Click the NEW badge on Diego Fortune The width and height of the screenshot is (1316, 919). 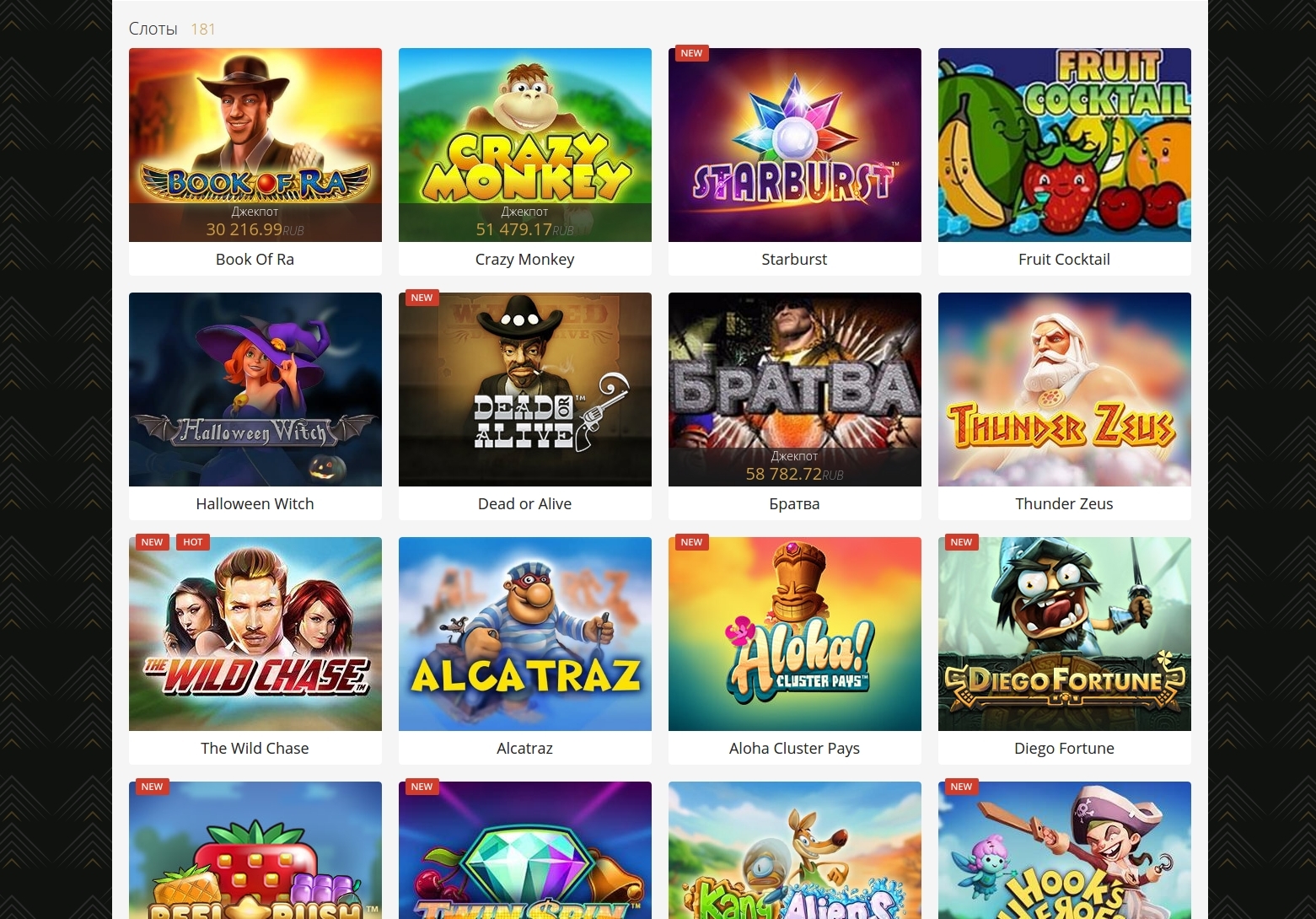pyautogui.click(x=961, y=542)
